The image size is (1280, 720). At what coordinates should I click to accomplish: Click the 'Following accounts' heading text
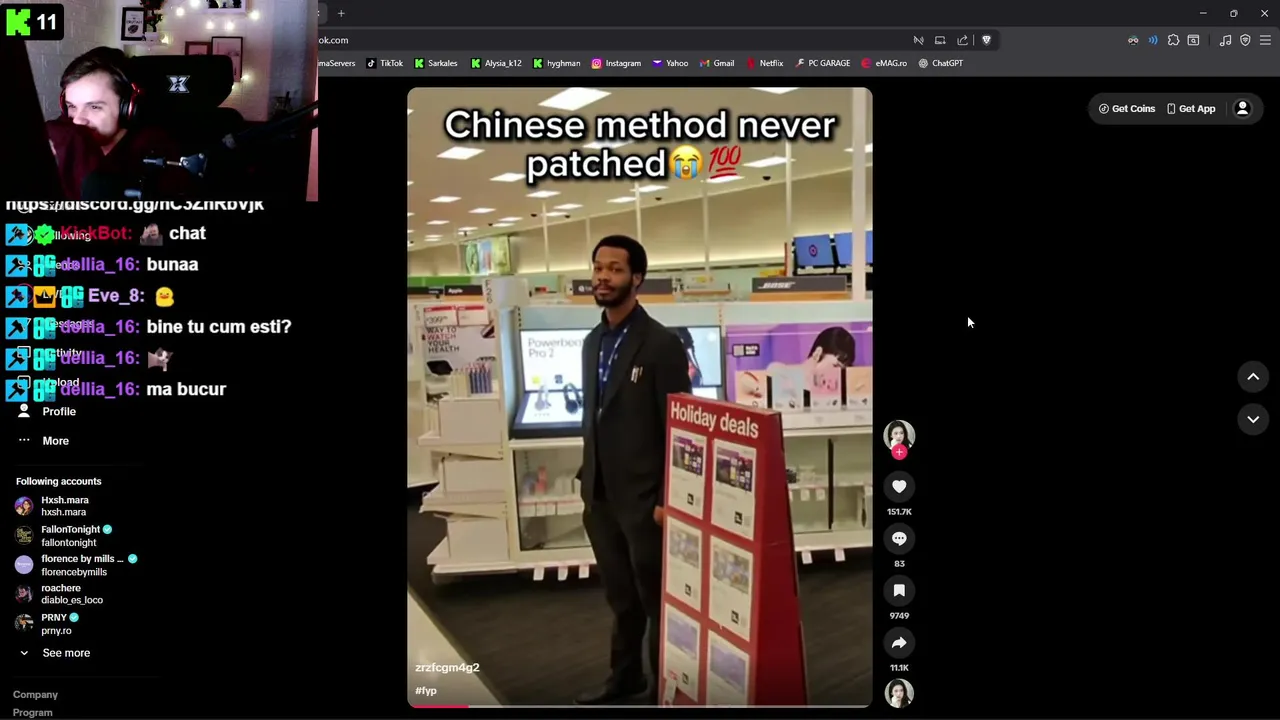tap(58, 481)
